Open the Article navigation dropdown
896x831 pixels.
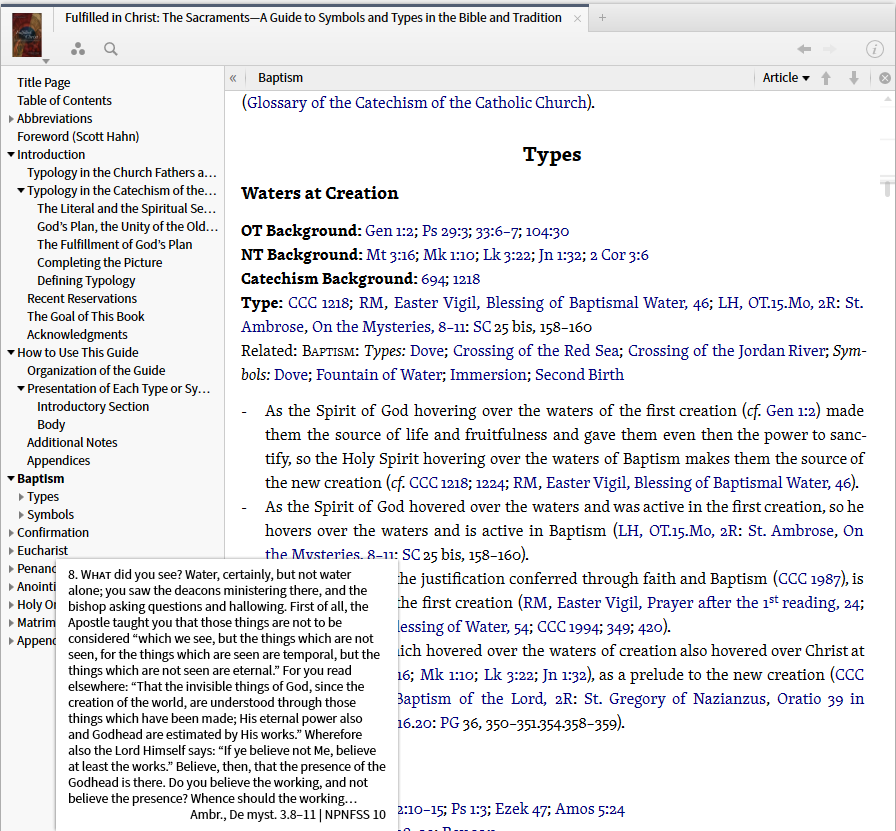(786, 78)
